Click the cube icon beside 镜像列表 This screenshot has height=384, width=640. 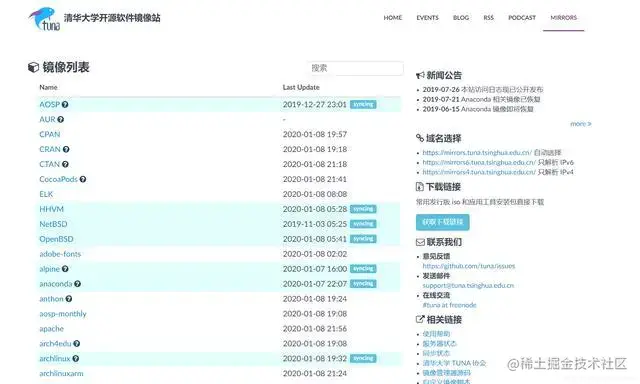tap(33, 67)
